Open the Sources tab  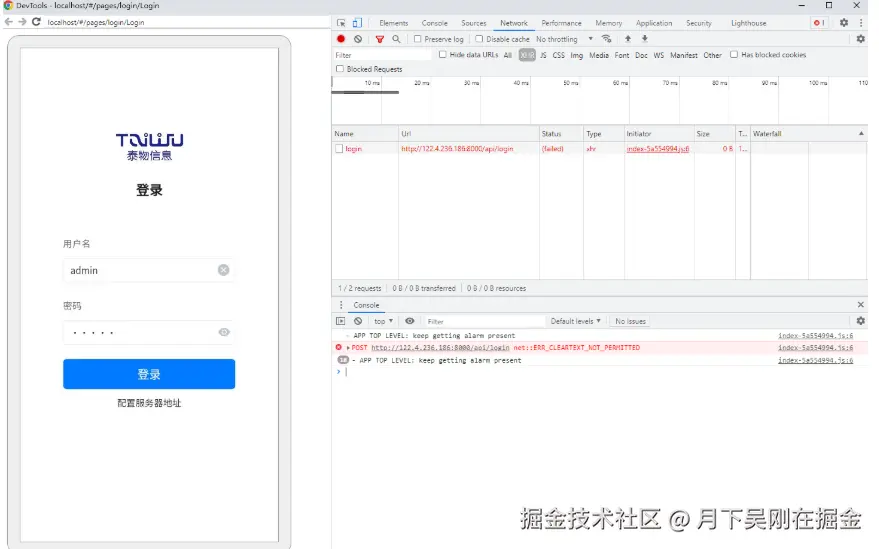474,23
